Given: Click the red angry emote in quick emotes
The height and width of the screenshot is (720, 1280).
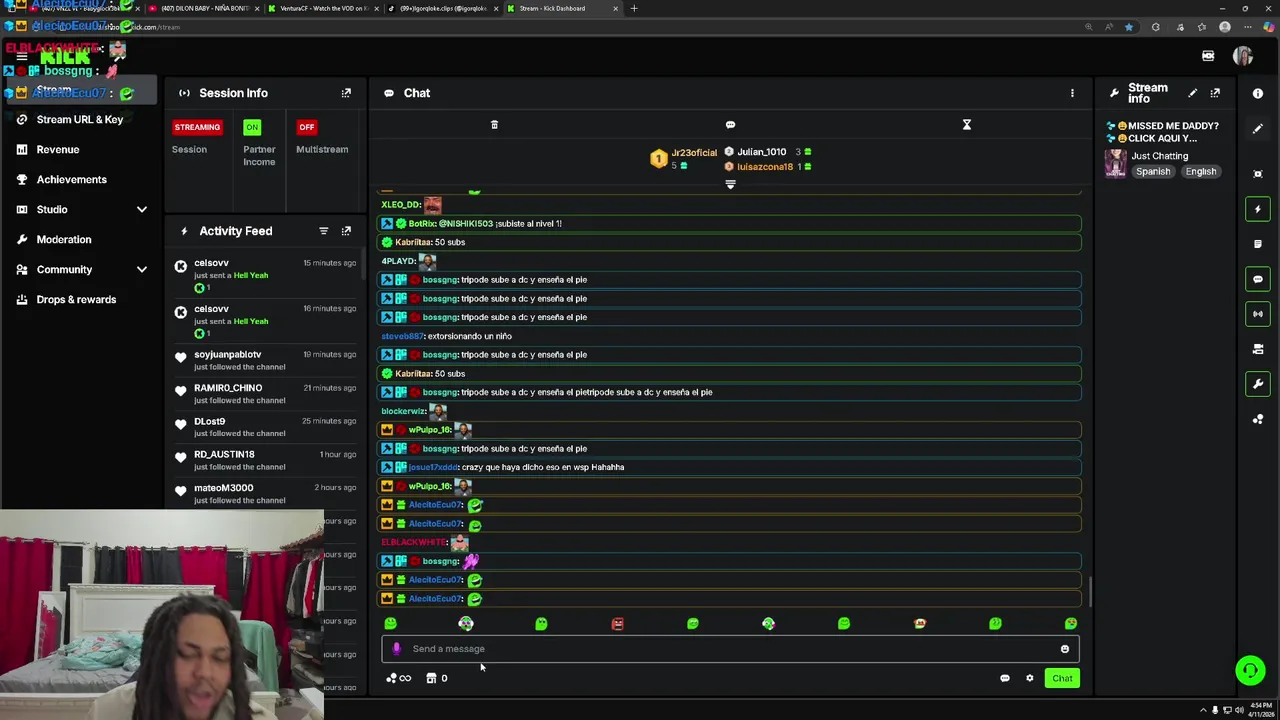Looking at the screenshot, I should click(617, 624).
